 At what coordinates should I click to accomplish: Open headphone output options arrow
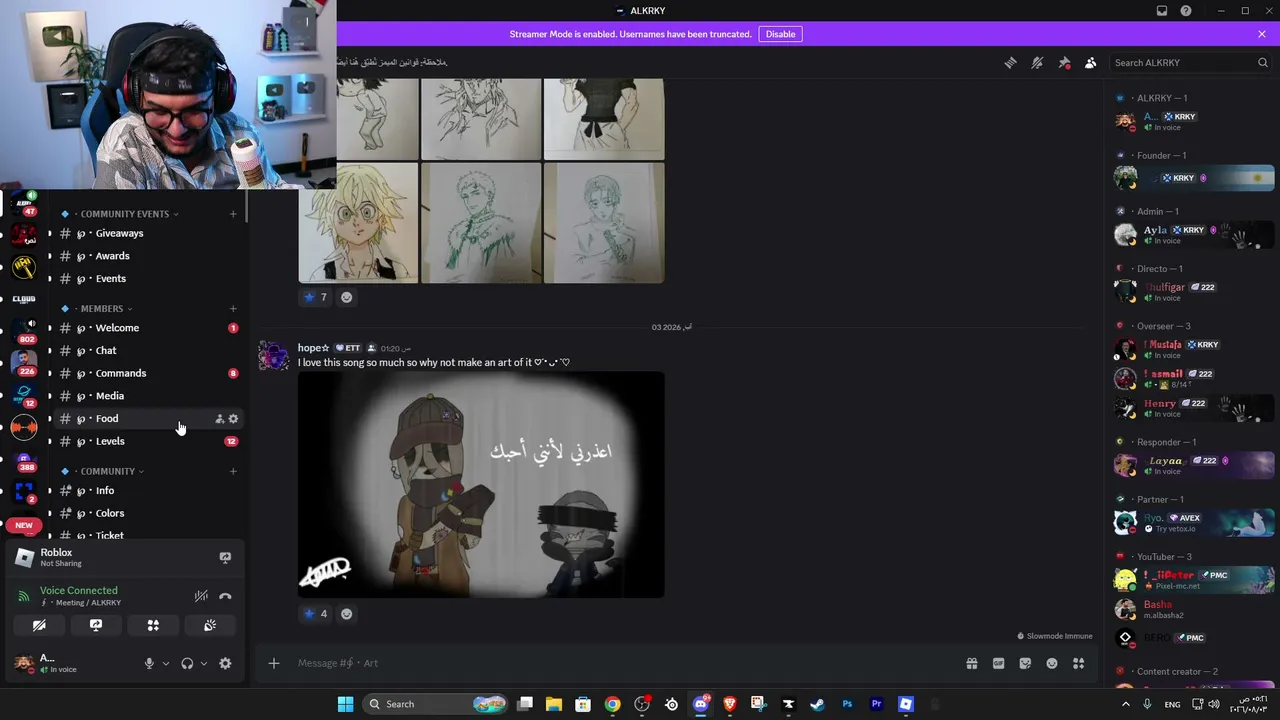pyautogui.click(x=204, y=663)
